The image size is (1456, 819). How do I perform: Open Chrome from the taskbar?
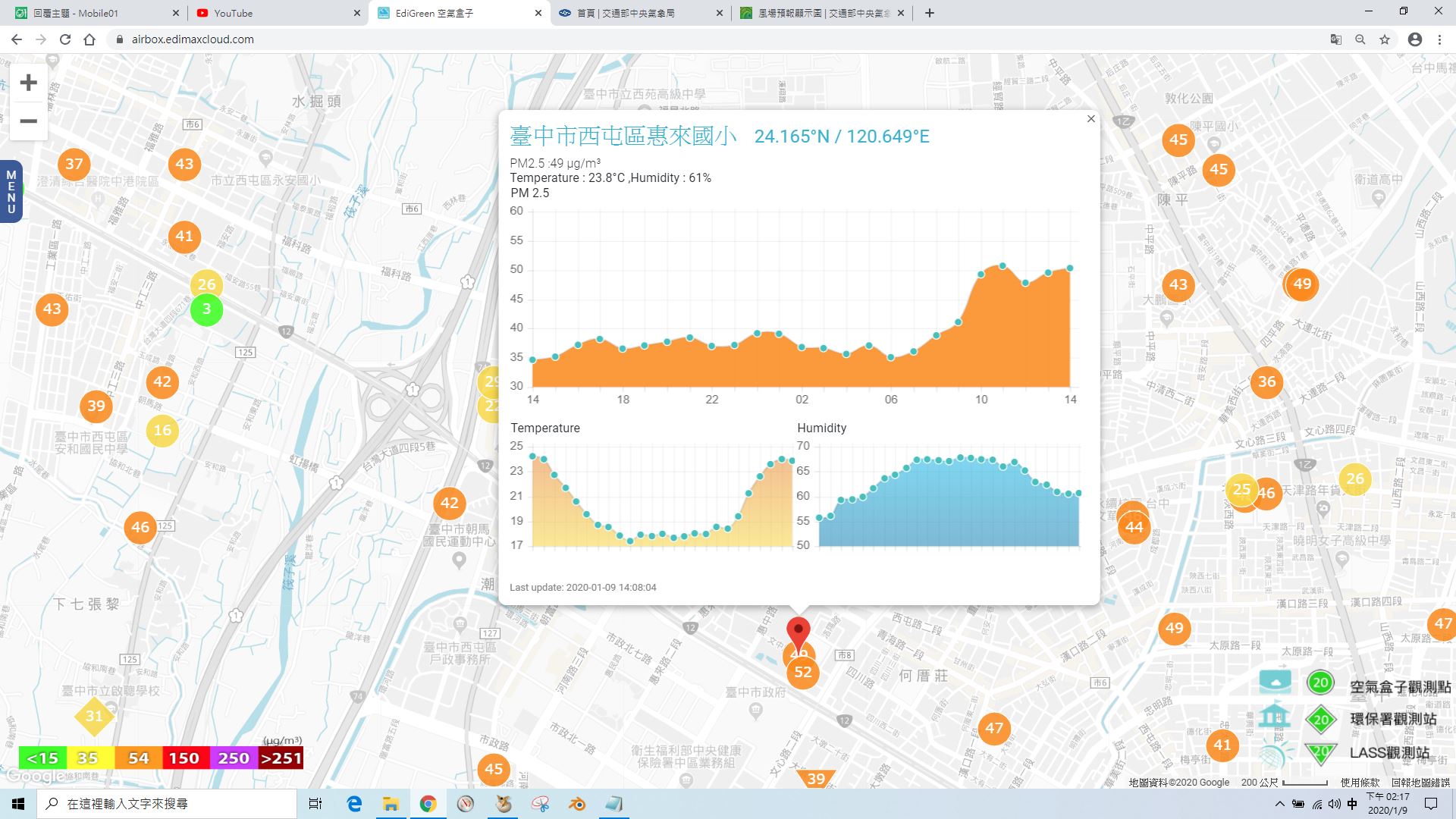pyautogui.click(x=428, y=804)
